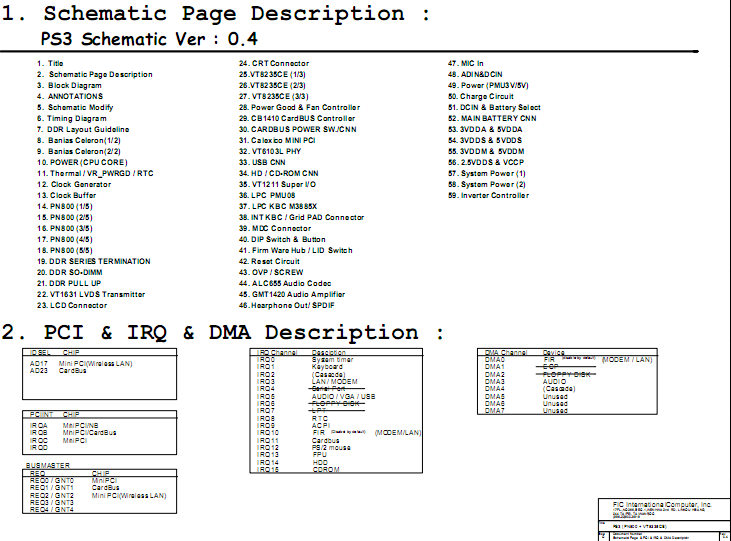The image size is (731, 541).
Task: Click 'IRQ8 RTC' row
Action: 292,418
